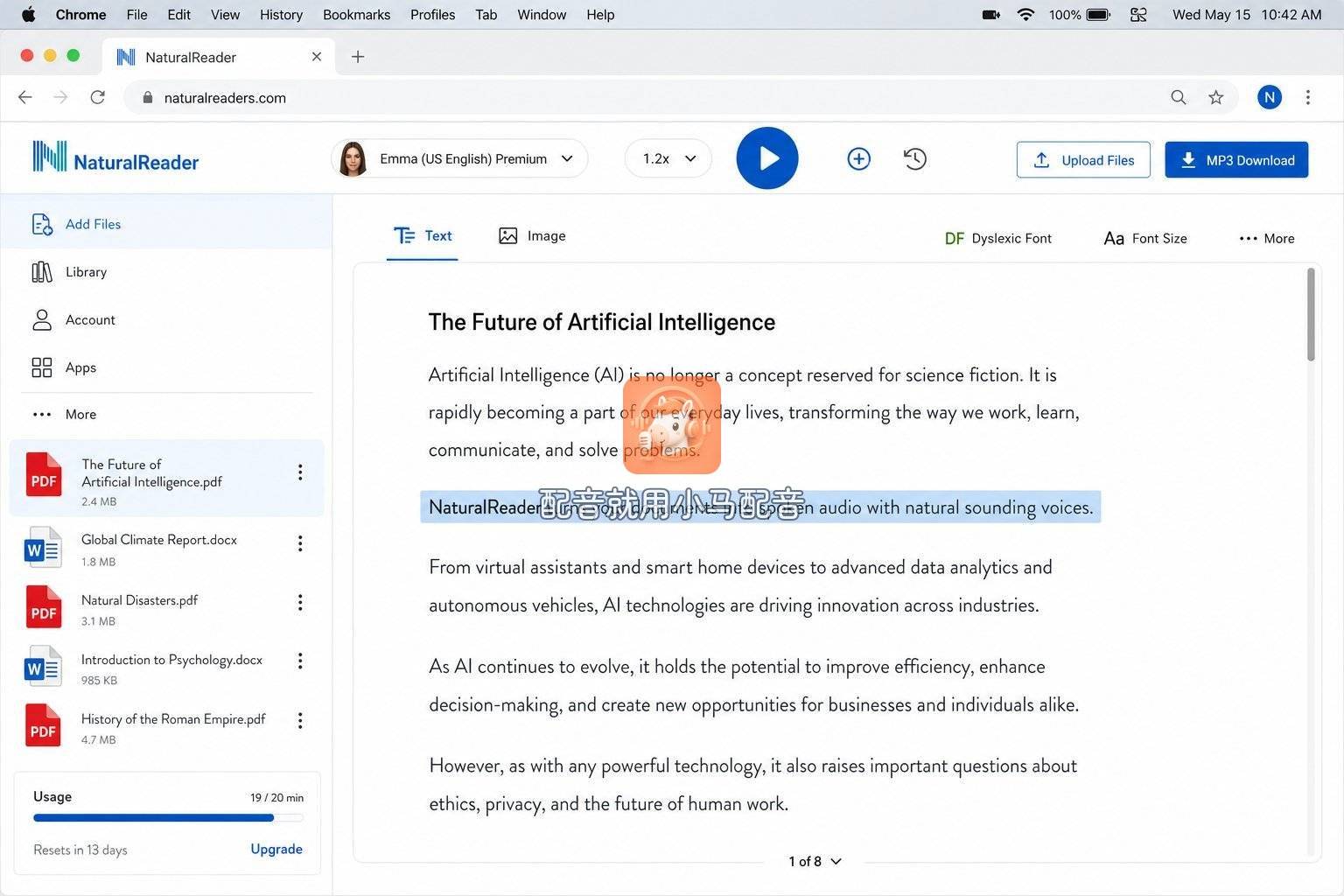This screenshot has height=896, width=1344.
Task: Click the address bar search icon
Action: click(x=1179, y=97)
